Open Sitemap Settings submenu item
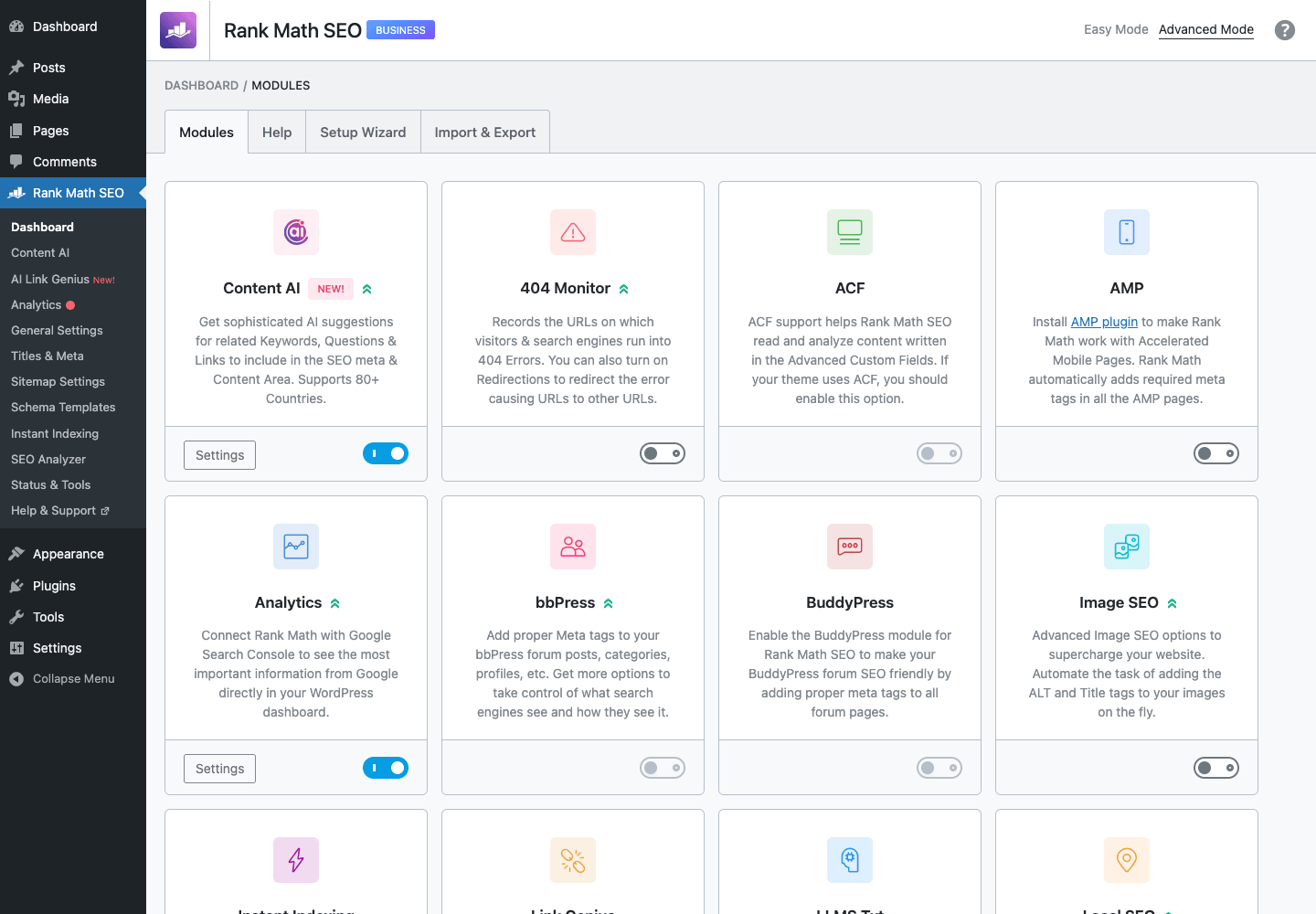 [x=58, y=382]
